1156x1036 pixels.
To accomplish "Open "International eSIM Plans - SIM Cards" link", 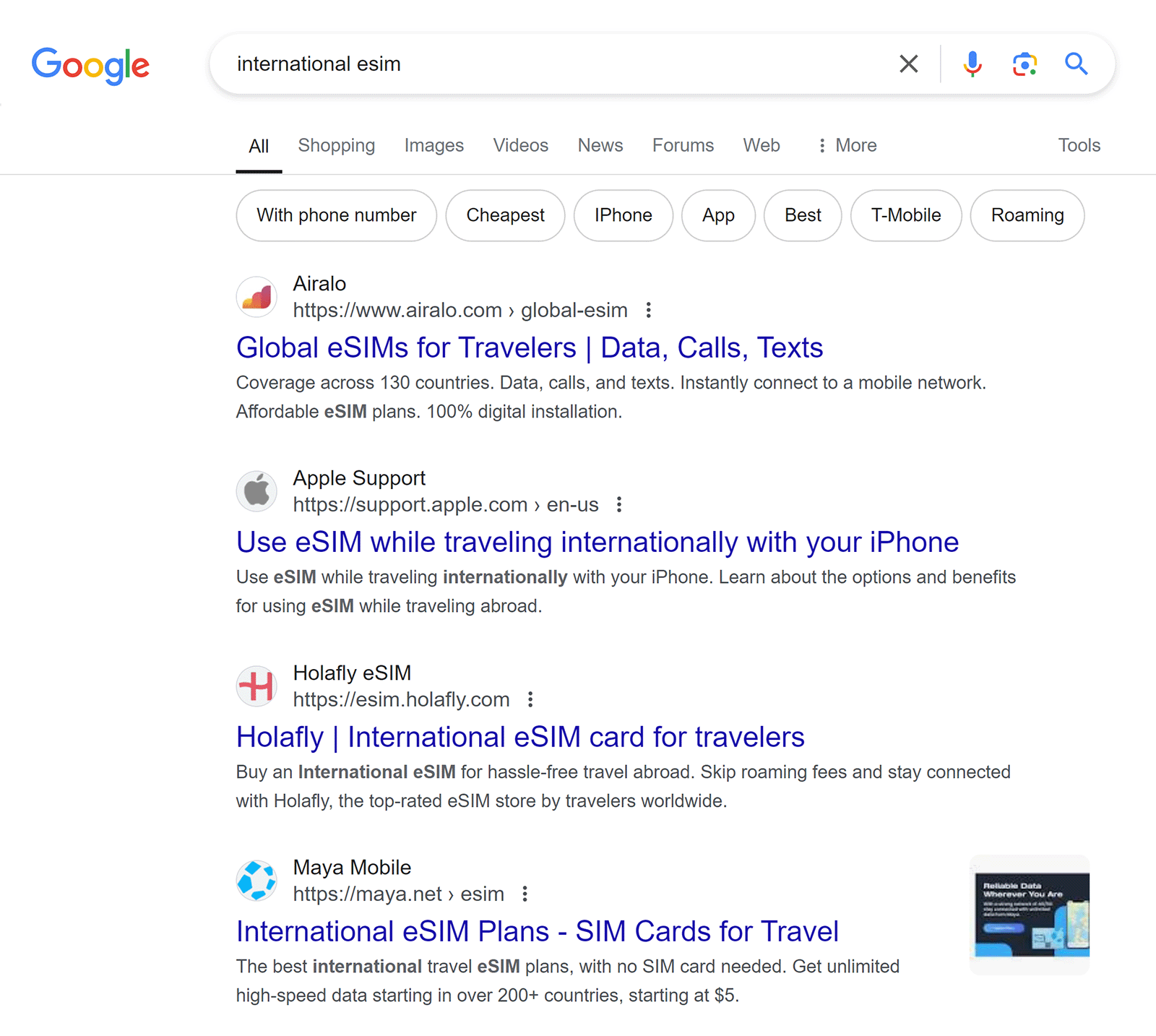I will 538,931.
